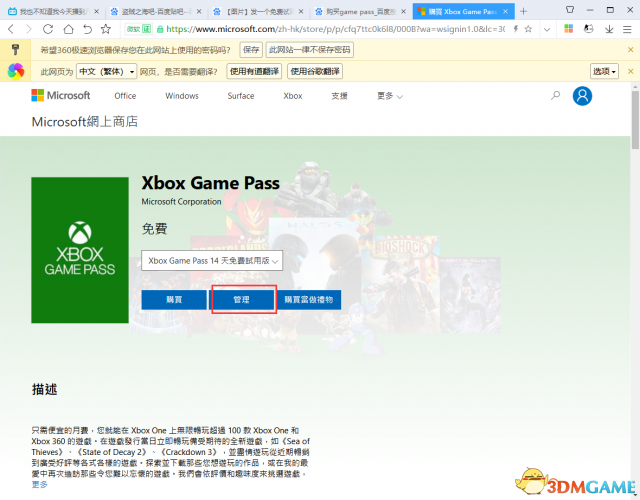The image size is (640, 500).
Task: Click the skin shirt icon in titlebar
Action: click(570, 9)
